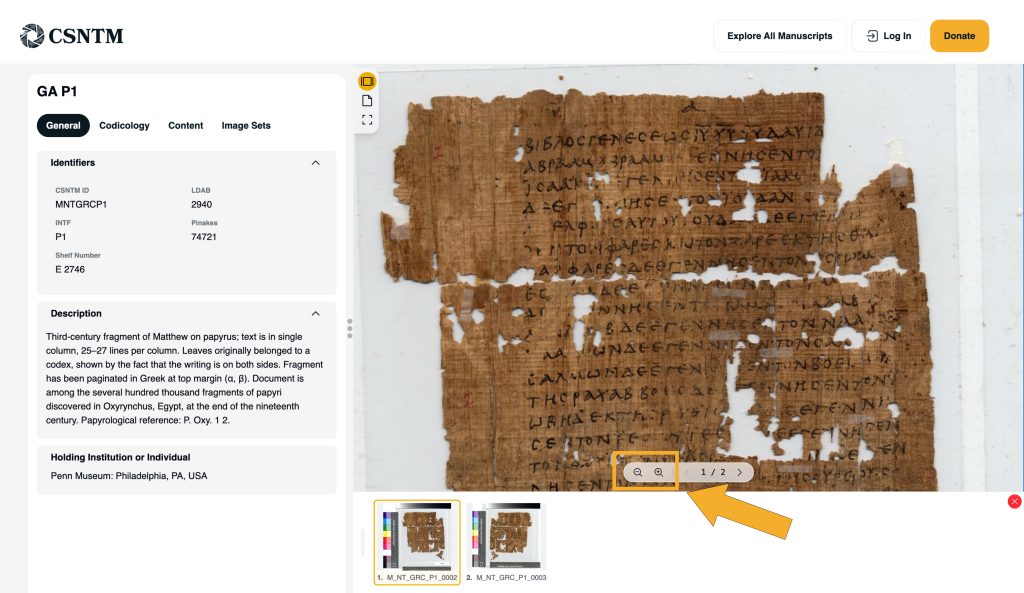Switch to gallery strip view icon
Image resolution: width=1024 pixels, height=593 pixels.
click(x=367, y=81)
